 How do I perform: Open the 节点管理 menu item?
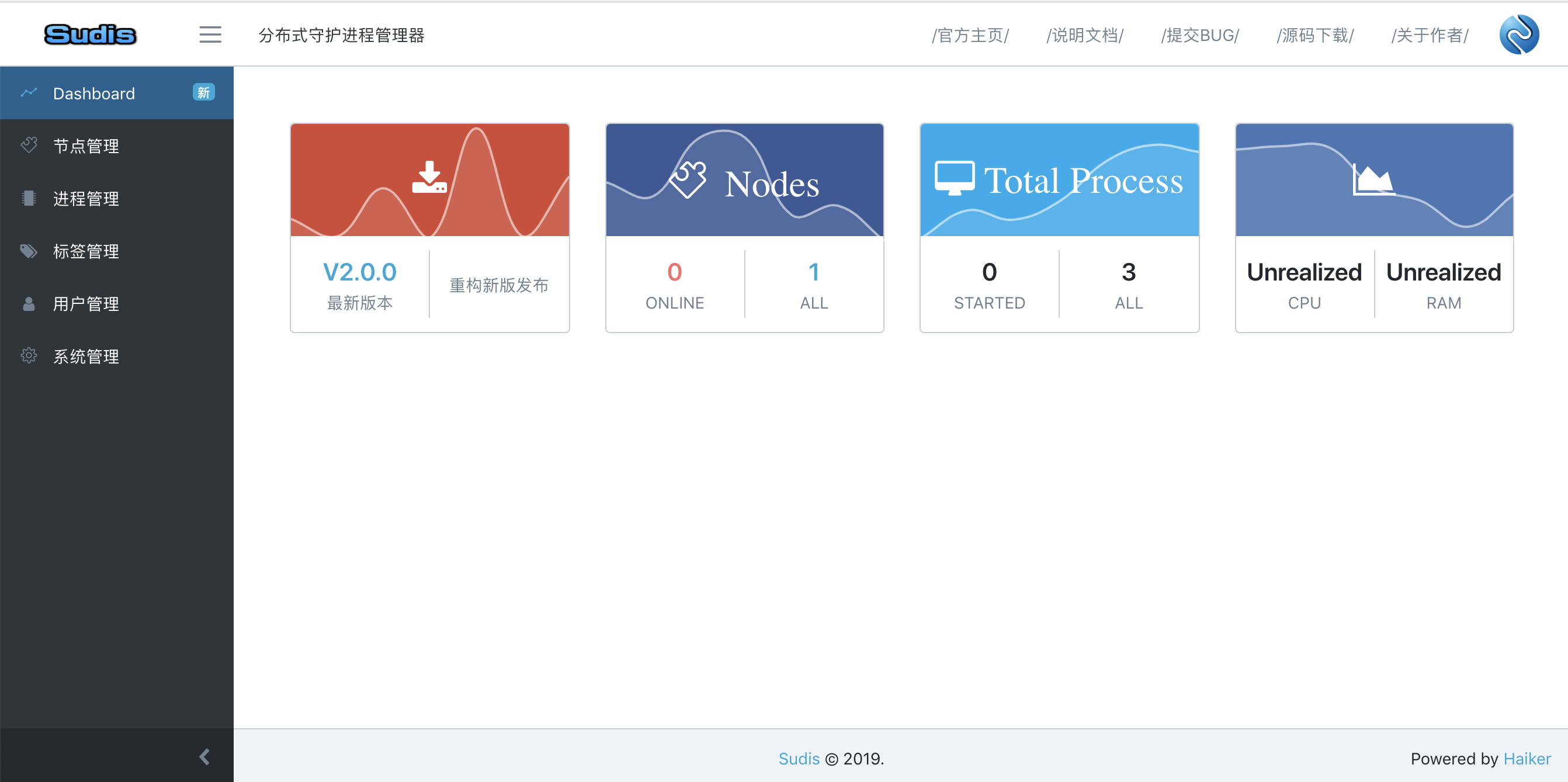click(86, 146)
